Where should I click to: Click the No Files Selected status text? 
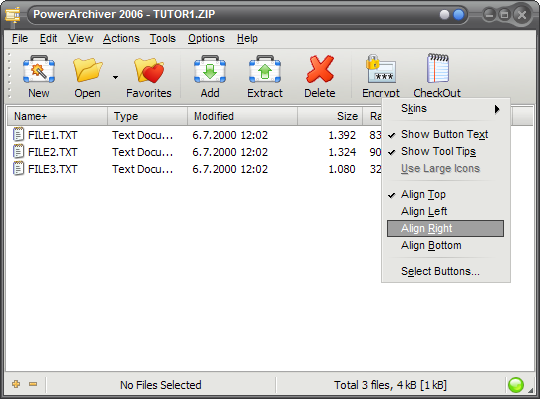click(x=160, y=385)
